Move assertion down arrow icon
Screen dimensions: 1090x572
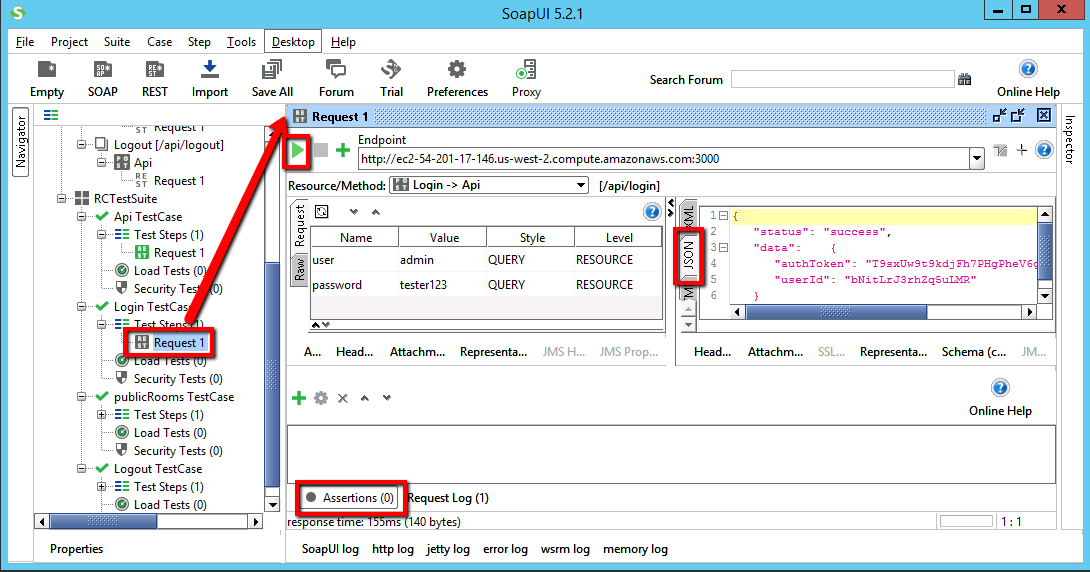pyautogui.click(x=387, y=398)
